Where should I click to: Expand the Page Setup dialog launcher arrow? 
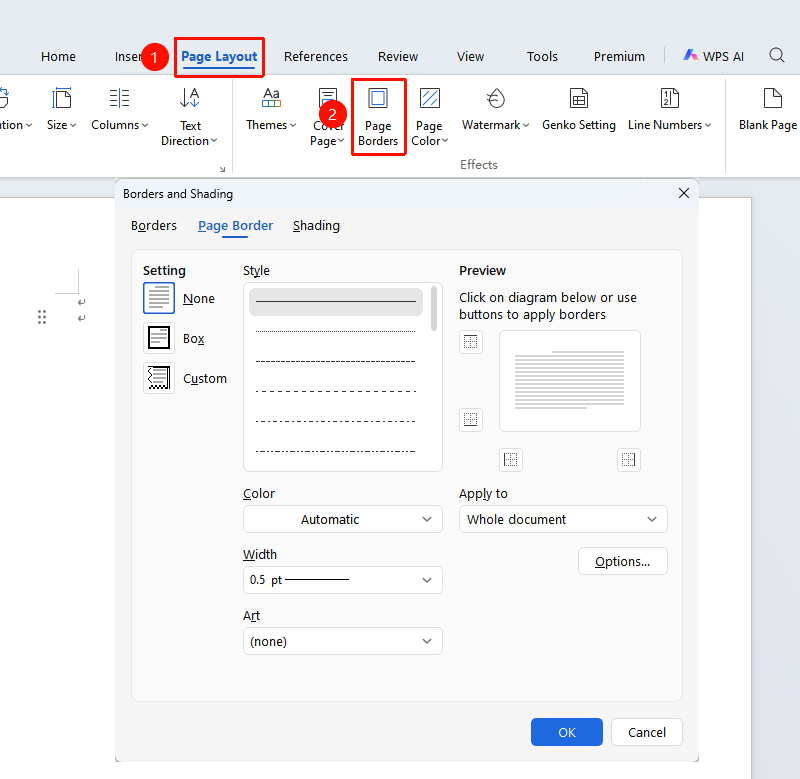coord(222,169)
